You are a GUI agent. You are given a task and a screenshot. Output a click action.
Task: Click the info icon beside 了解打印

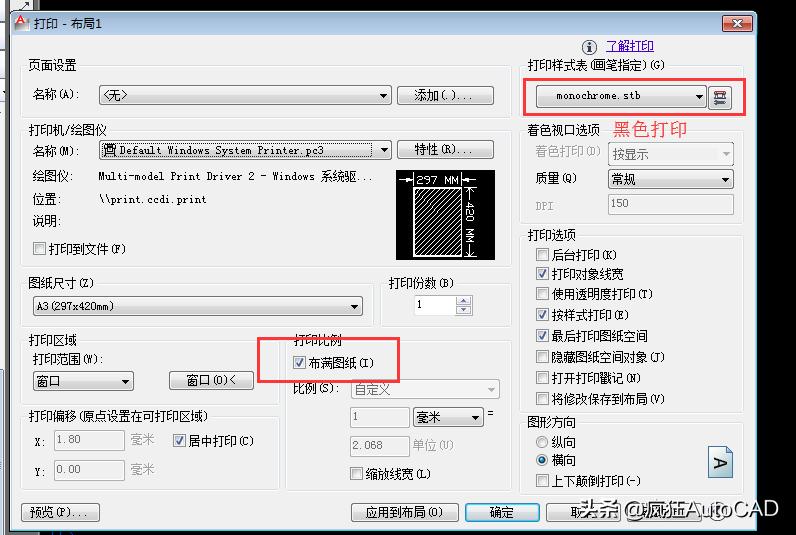coord(589,47)
